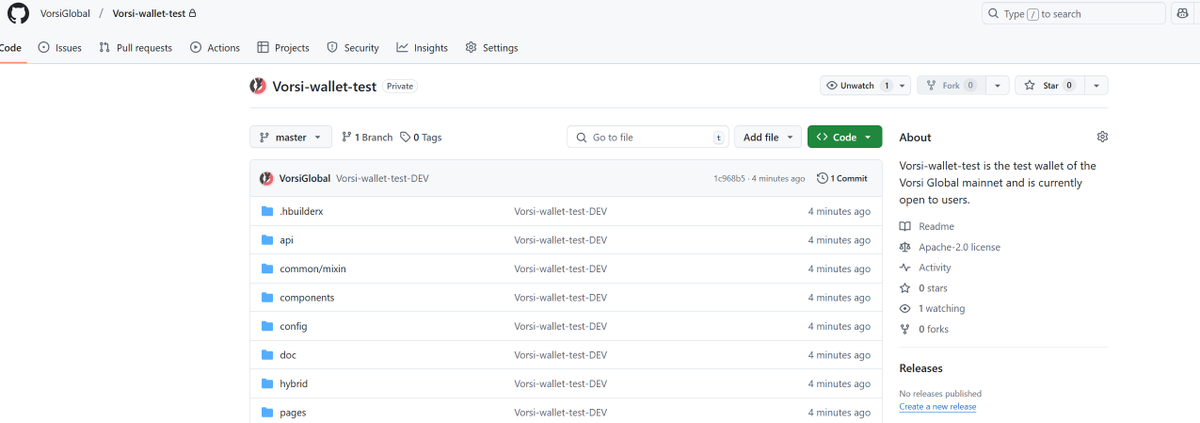Switch to the Pull requests tab
Viewport: 1200px width, 423px height.
136,47
